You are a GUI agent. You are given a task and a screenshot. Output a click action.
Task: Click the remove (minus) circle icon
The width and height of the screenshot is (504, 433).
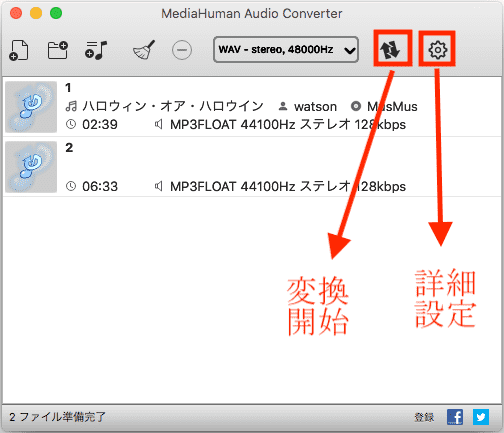pyautogui.click(x=182, y=50)
